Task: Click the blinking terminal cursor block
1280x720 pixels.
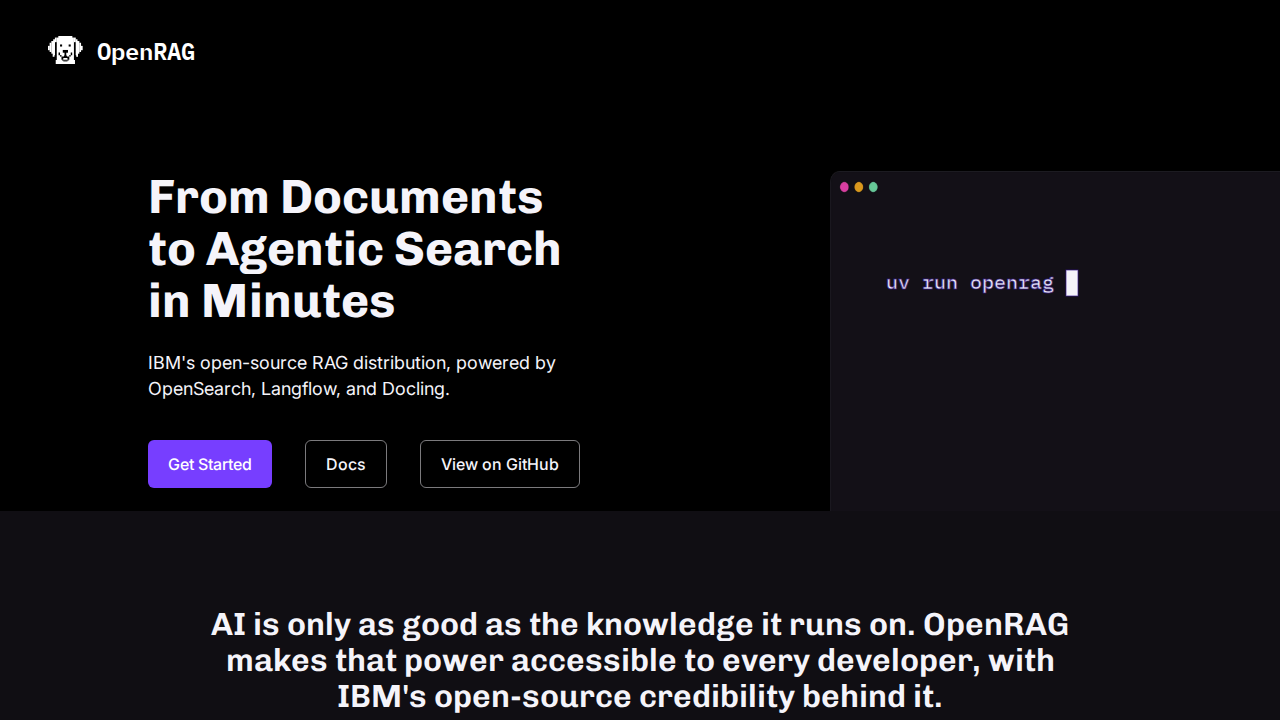Action: pyautogui.click(x=1072, y=283)
